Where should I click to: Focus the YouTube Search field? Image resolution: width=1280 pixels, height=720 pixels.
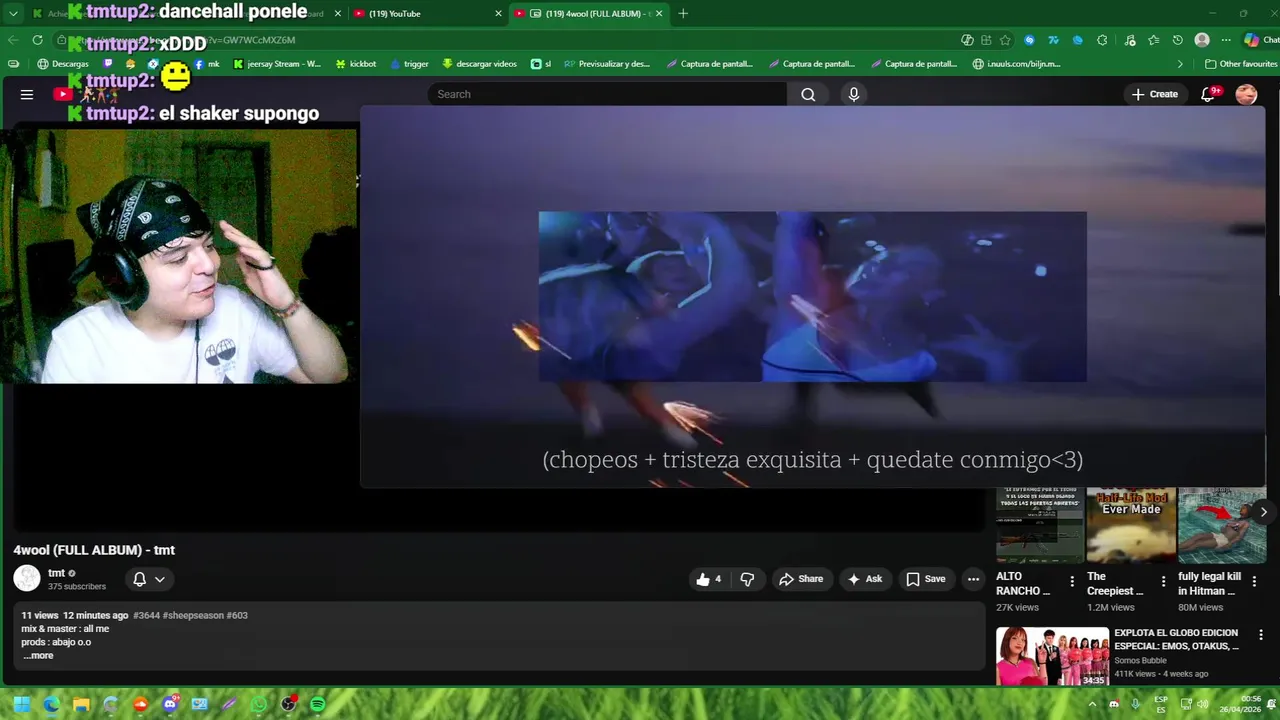[x=607, y=94]
